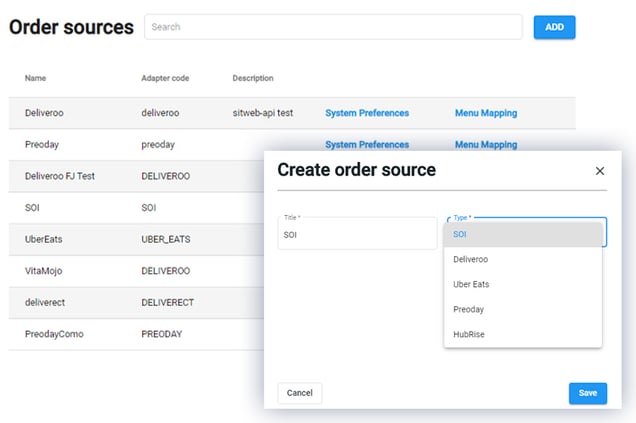The image size is (636, 423).
Task: Click the lowercase deliveroo adapter code
Action: [160, 113]
